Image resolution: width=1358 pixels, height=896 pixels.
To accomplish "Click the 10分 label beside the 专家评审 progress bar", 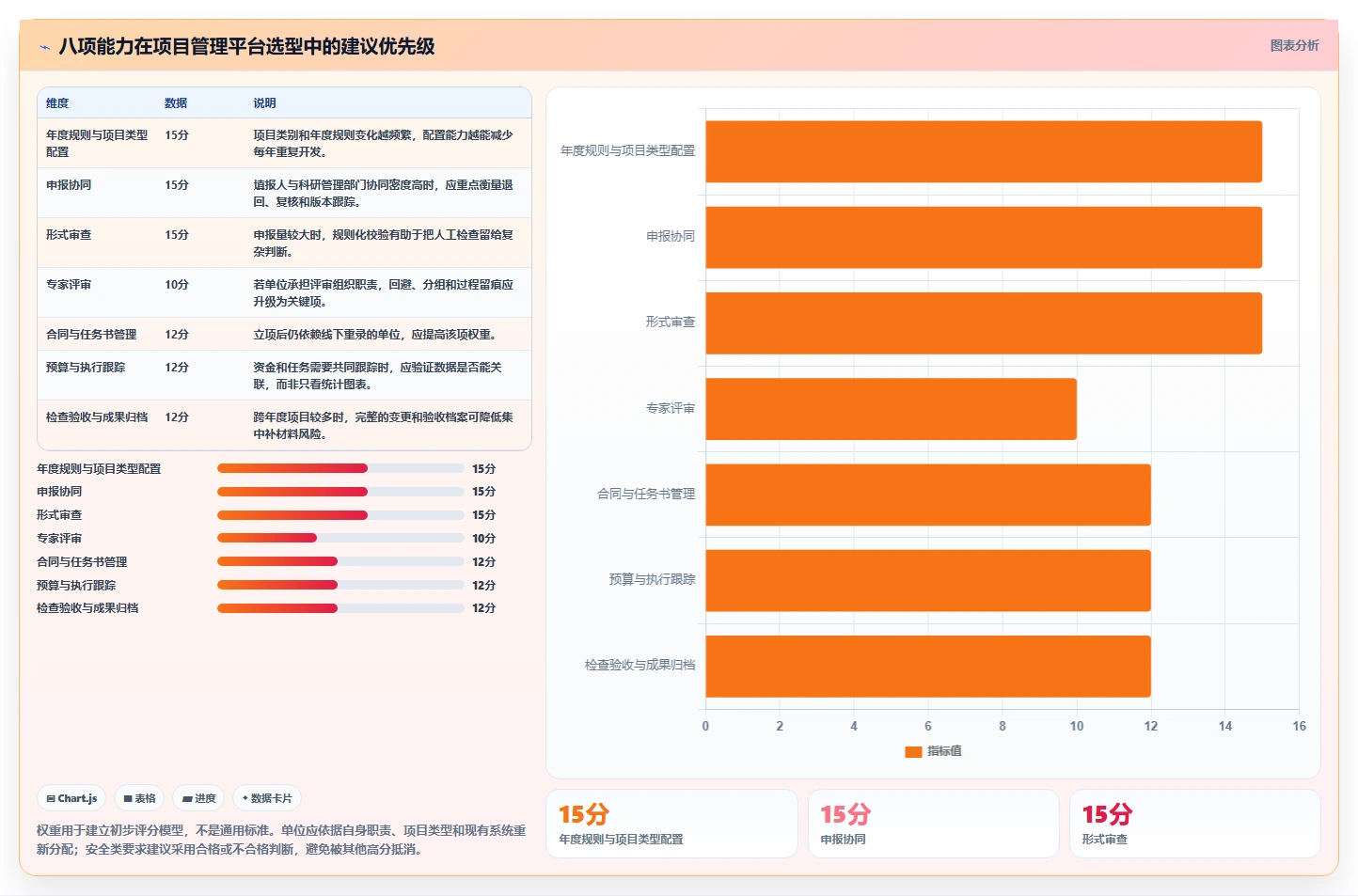I will click(x=483, y=539).
